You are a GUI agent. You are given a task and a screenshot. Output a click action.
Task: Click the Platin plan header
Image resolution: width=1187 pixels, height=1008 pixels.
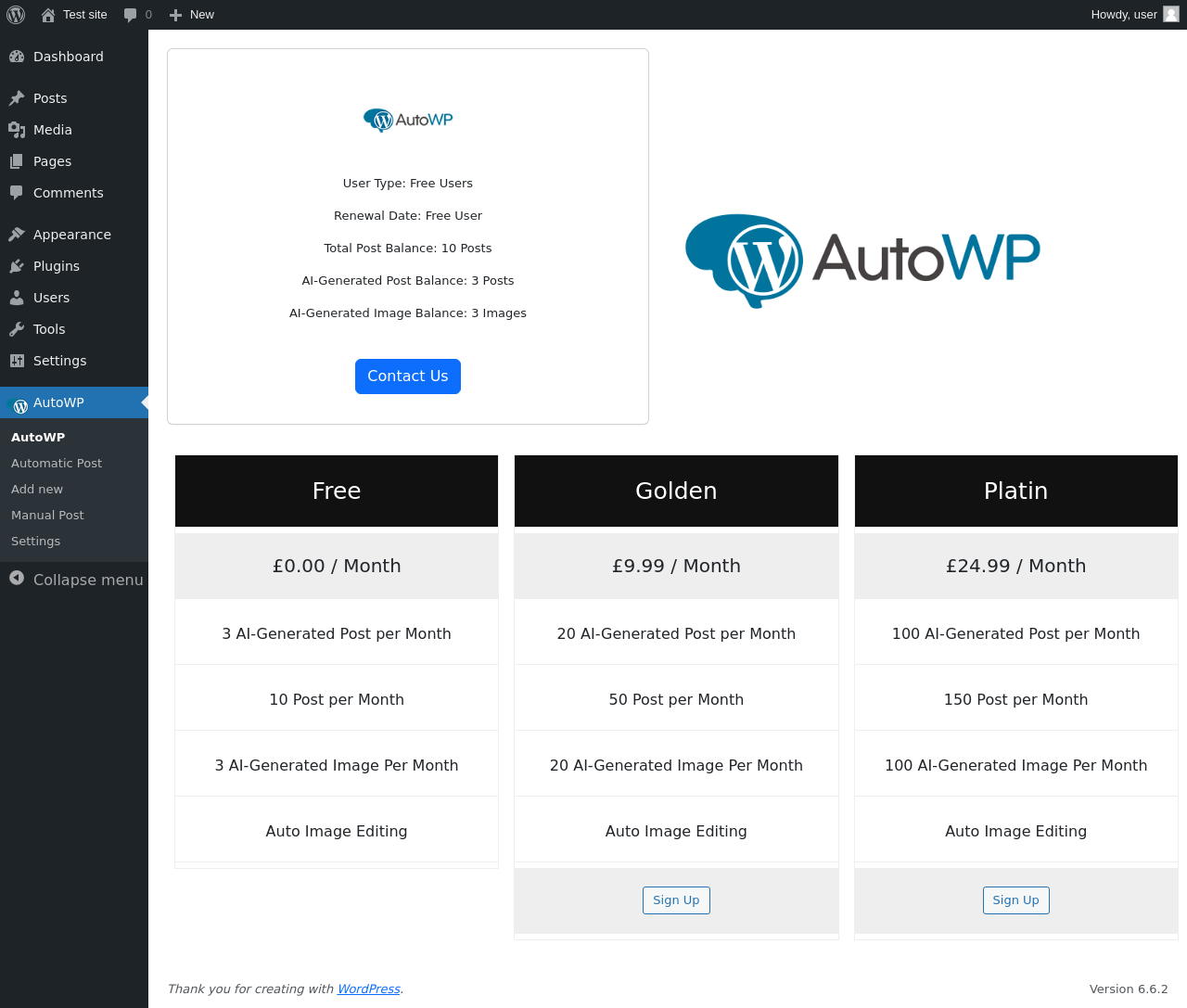point(1016,491)
